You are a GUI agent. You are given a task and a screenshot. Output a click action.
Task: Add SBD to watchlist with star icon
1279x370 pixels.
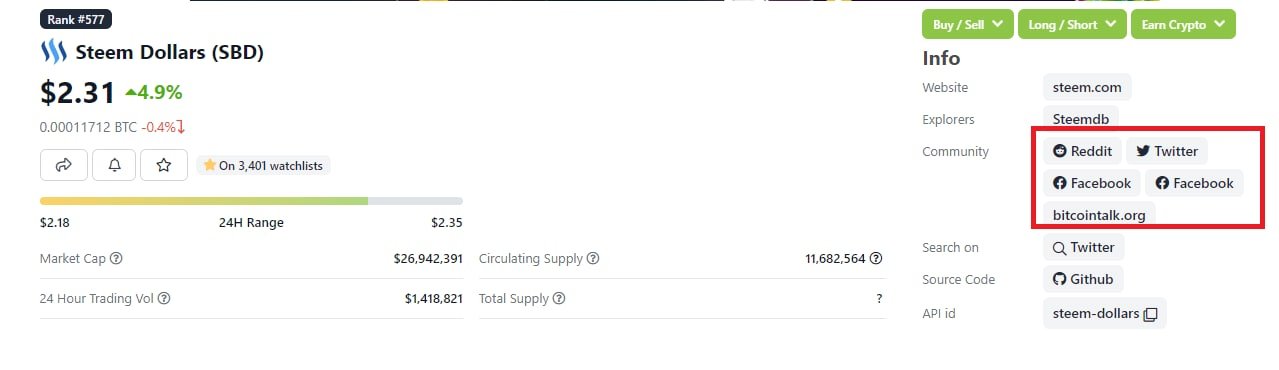[x=164, y=165]
